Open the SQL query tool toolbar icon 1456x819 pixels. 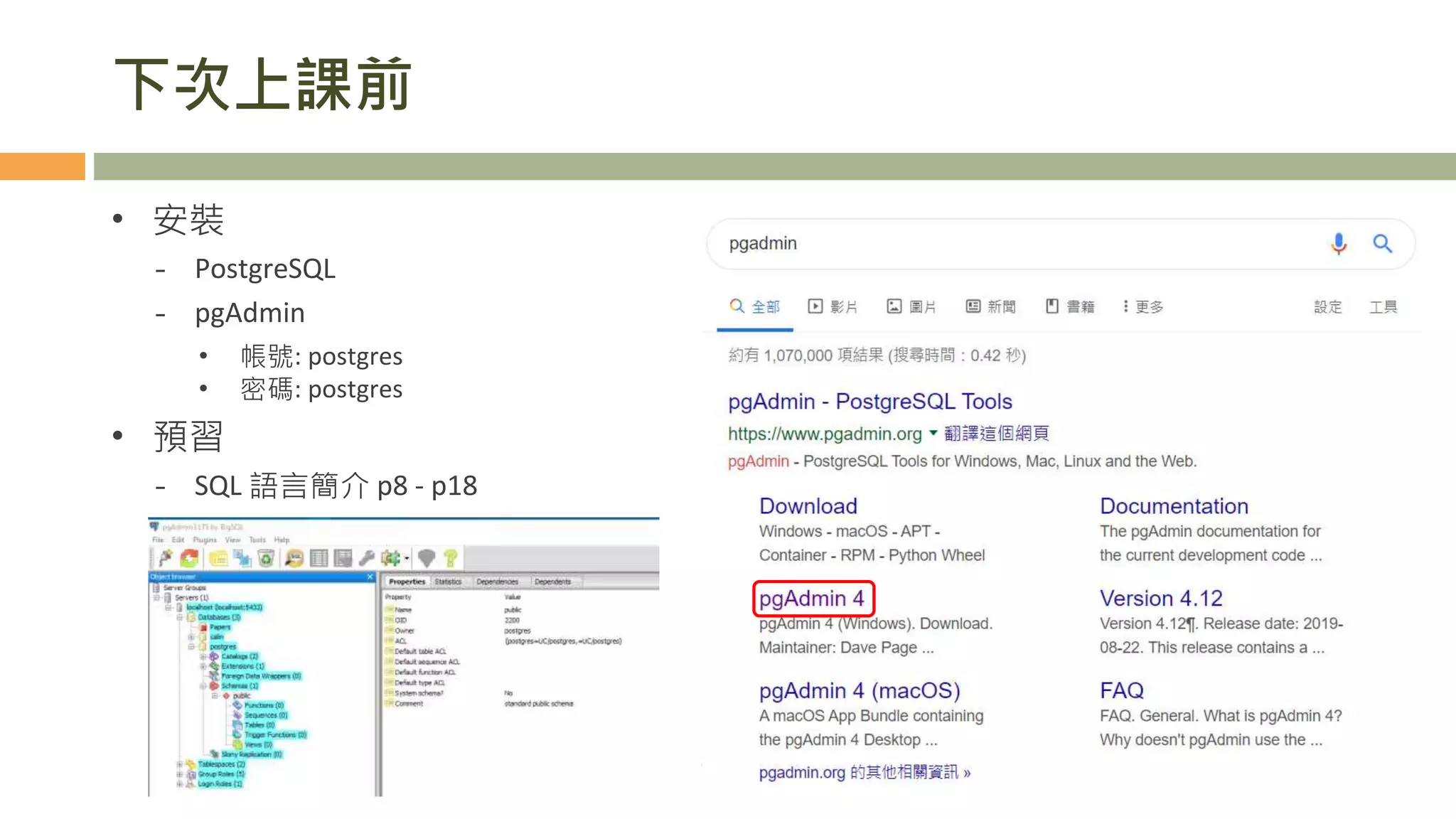click(x=294, y=558)
